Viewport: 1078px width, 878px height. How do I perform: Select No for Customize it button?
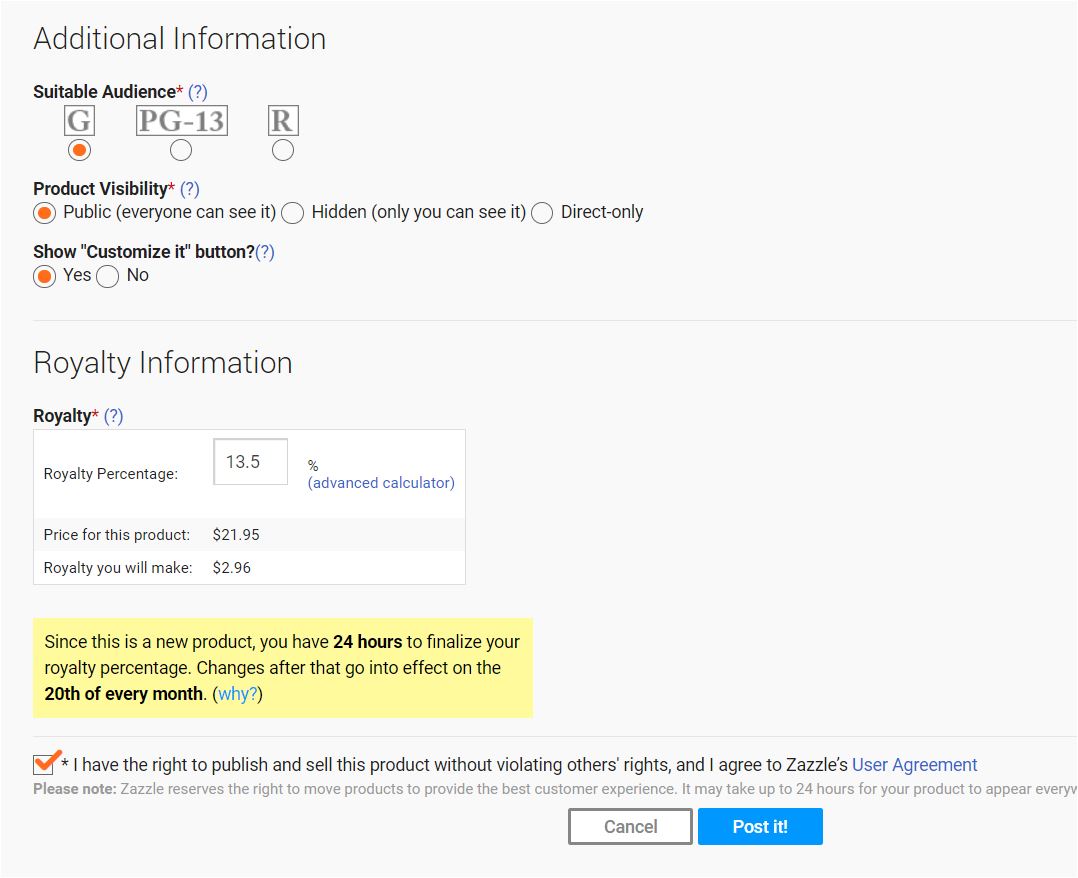108,276
